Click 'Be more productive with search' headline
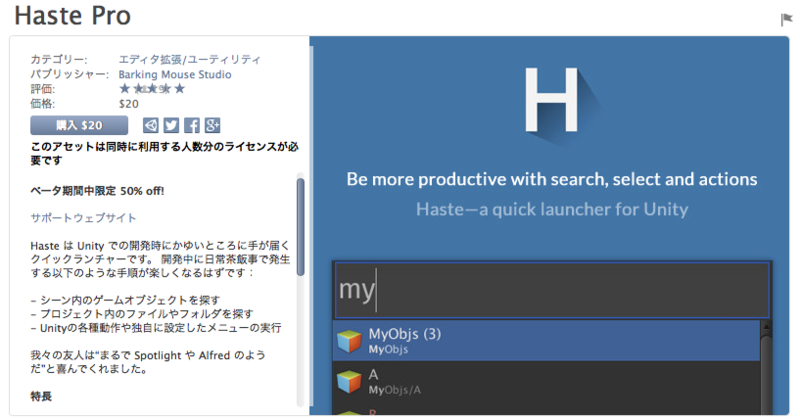 point(552,179)
